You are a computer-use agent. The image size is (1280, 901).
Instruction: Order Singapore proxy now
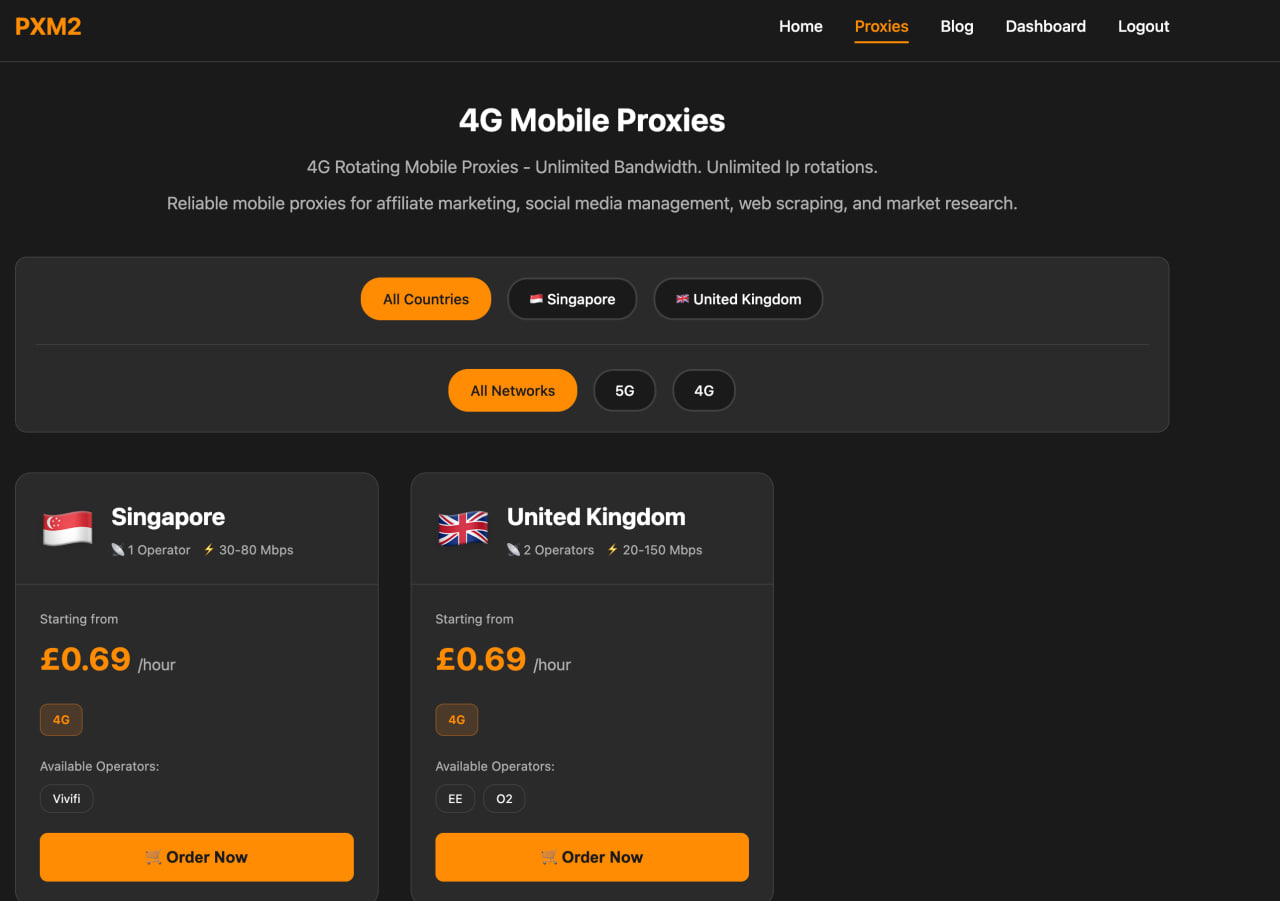pyautogui.click(x=197, y=857)
